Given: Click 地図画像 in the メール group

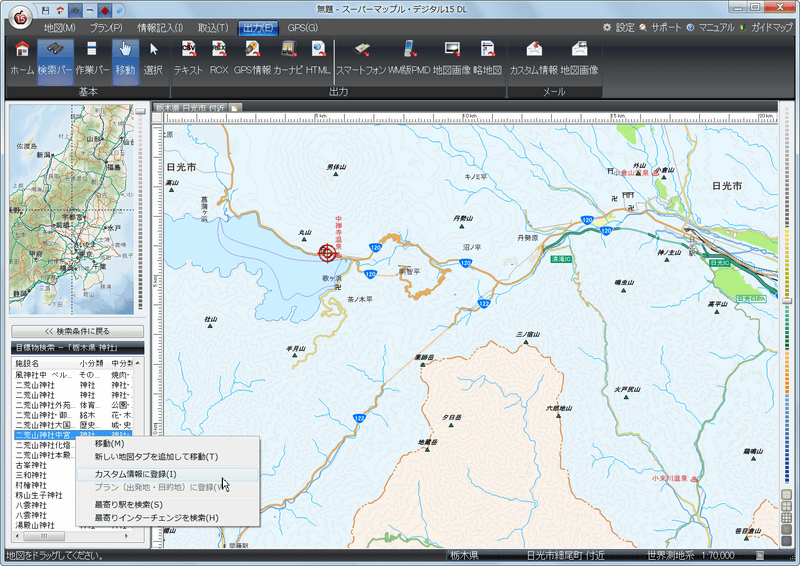Looking at the screenshot, I should click(x=580, y=59).
